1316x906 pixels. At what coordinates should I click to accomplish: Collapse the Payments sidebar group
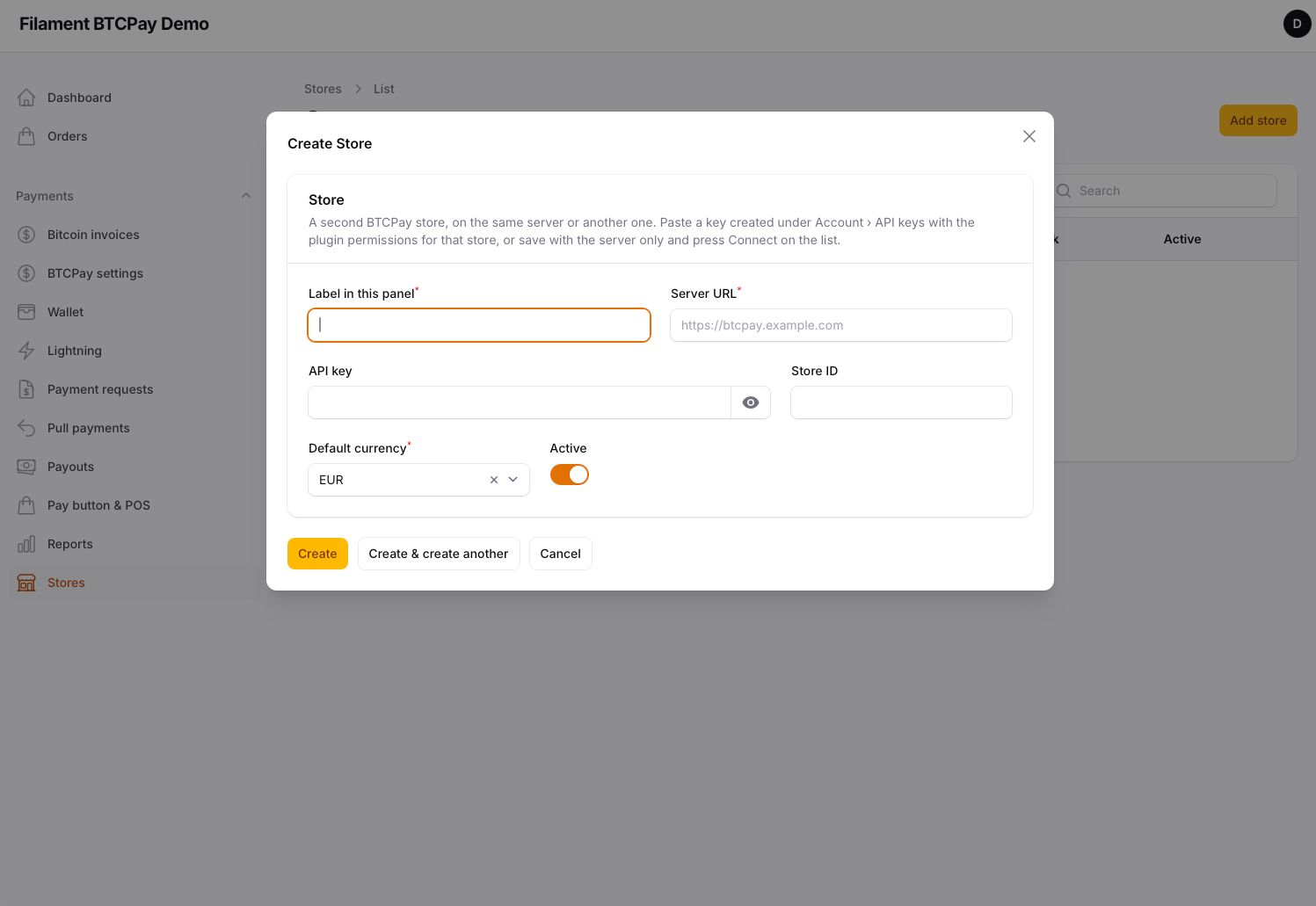coord(246,196)
